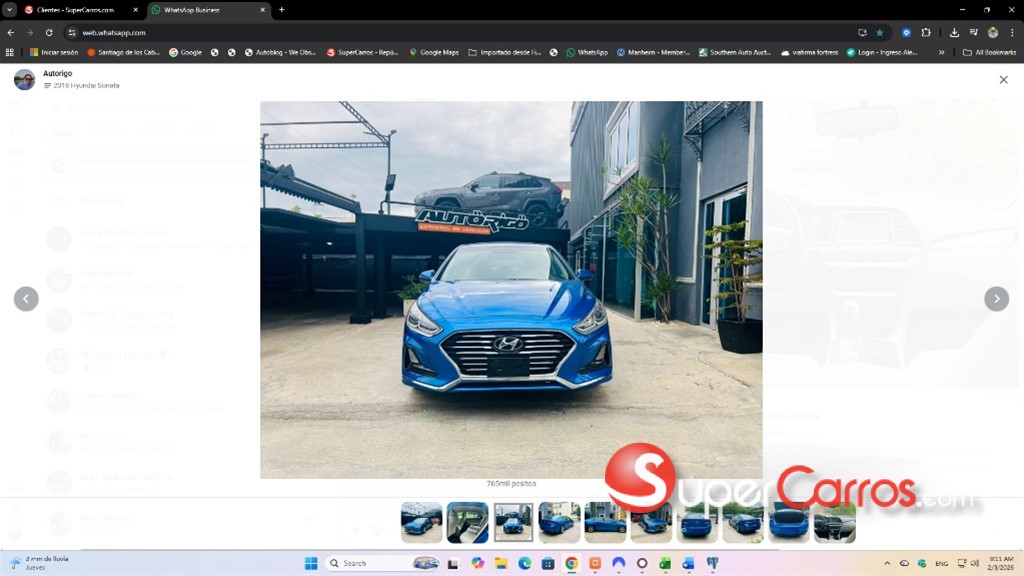Open the Manheim bookmark

click(x=653, y=52)
